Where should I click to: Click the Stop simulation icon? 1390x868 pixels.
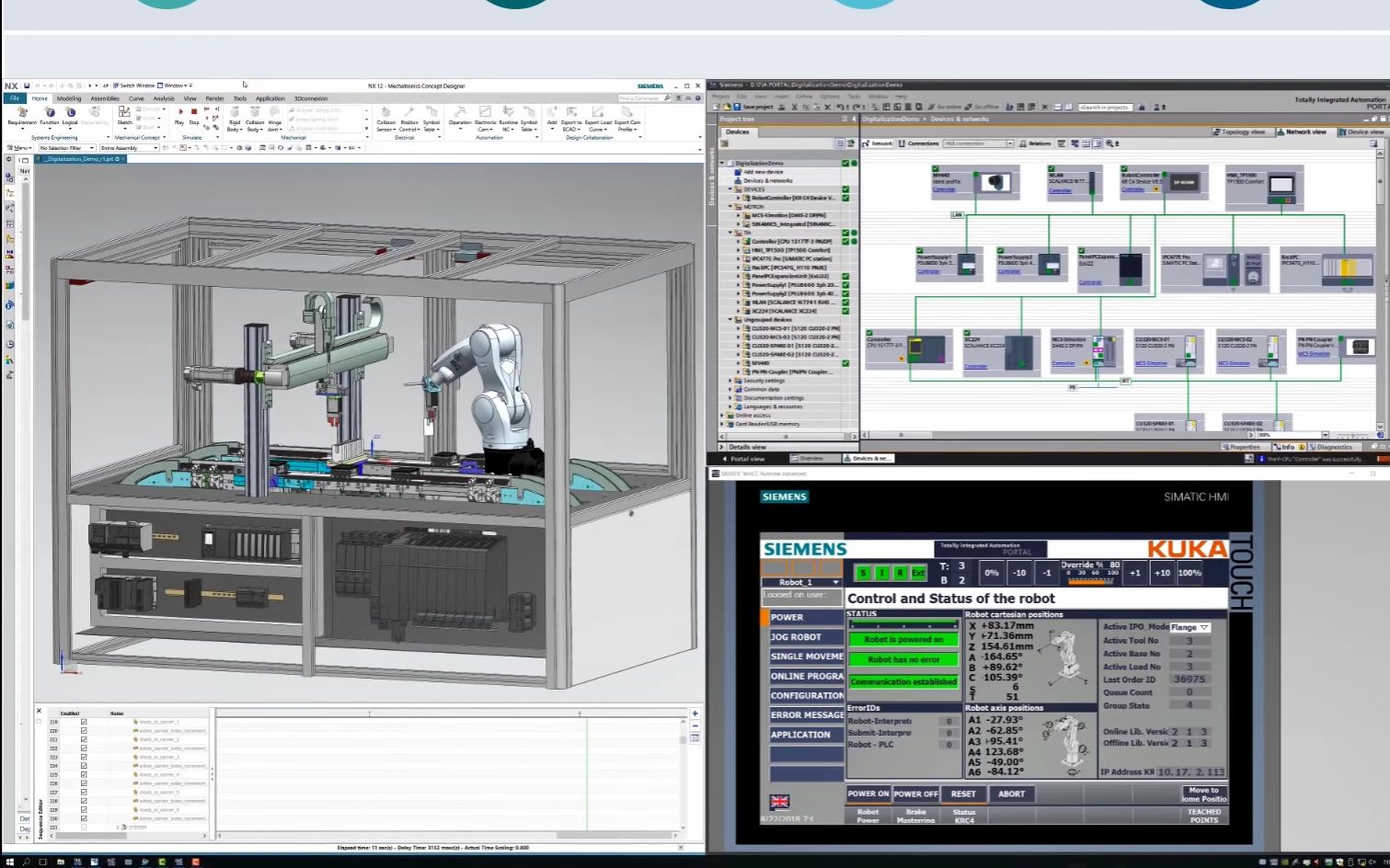pos(194,113)
